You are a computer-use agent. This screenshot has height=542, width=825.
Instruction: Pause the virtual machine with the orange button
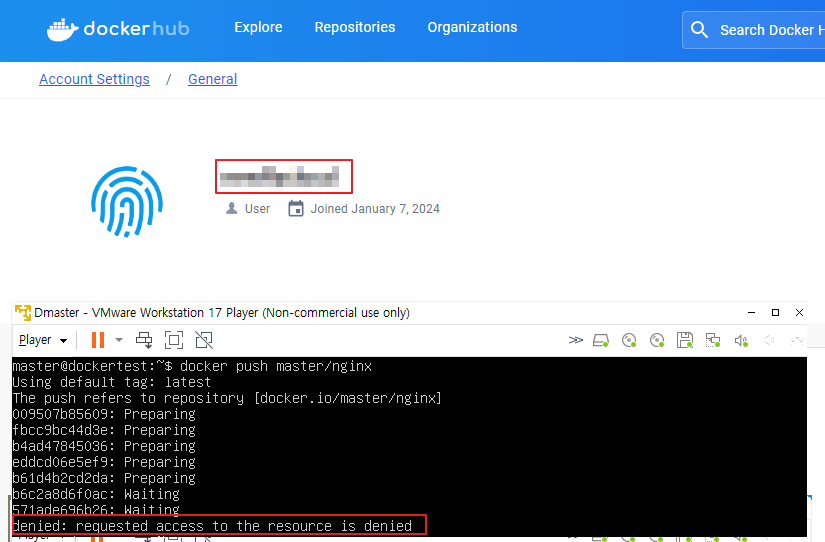click(x=98, y=340)
